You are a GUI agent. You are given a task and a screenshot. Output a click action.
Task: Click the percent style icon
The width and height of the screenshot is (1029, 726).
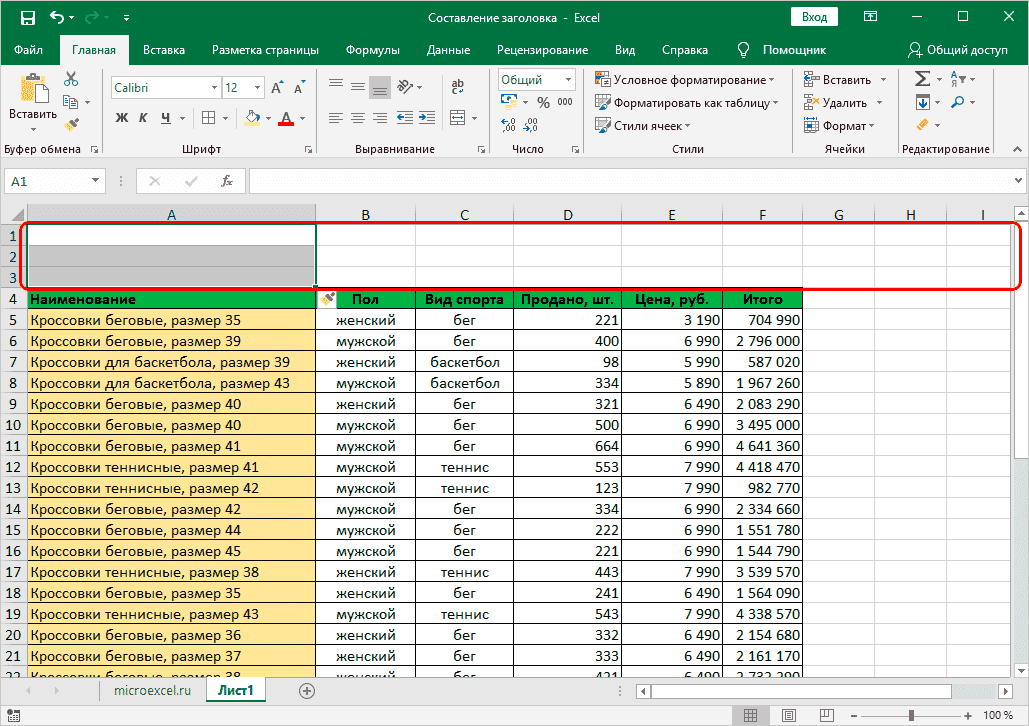pos(543,102)
